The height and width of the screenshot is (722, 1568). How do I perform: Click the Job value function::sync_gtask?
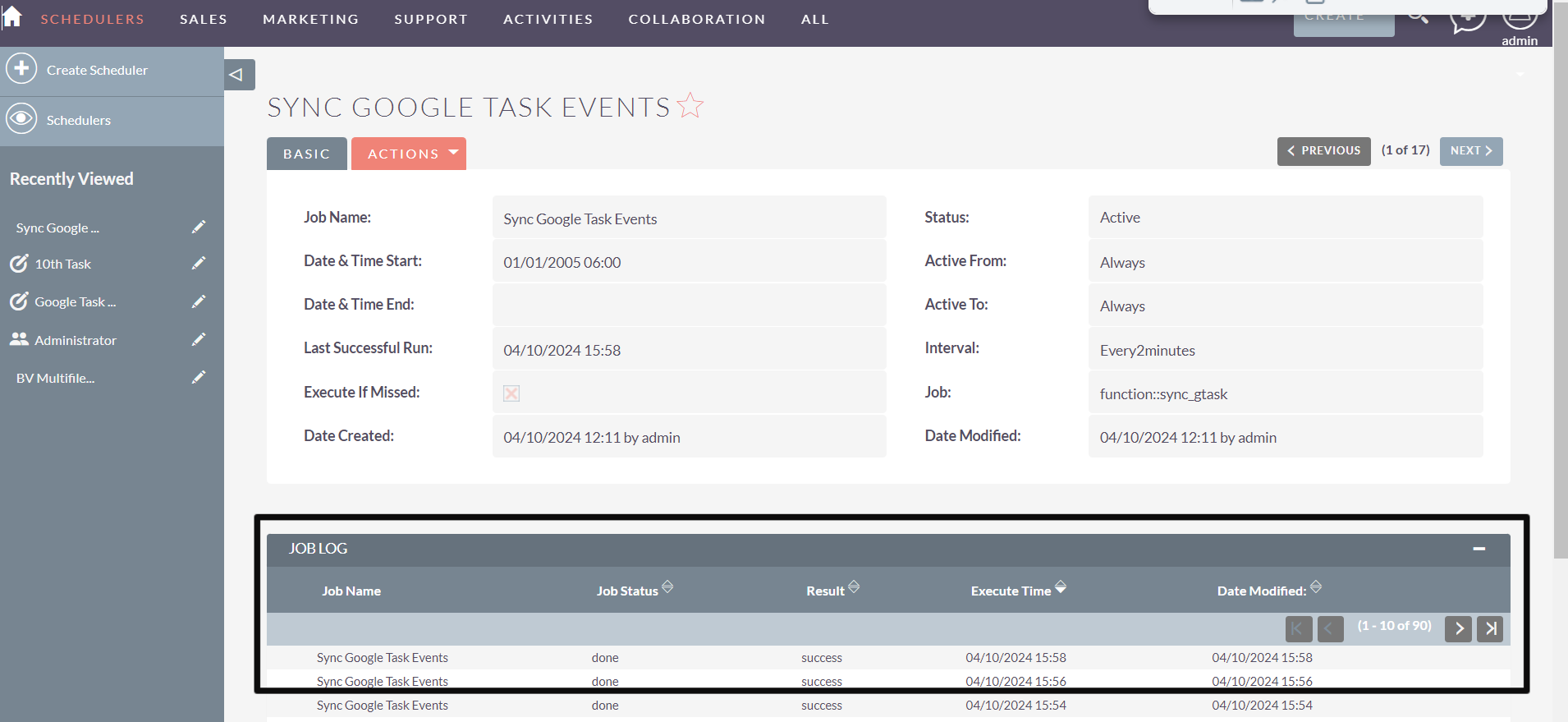pyautogui.click(x=1286, y=392)
